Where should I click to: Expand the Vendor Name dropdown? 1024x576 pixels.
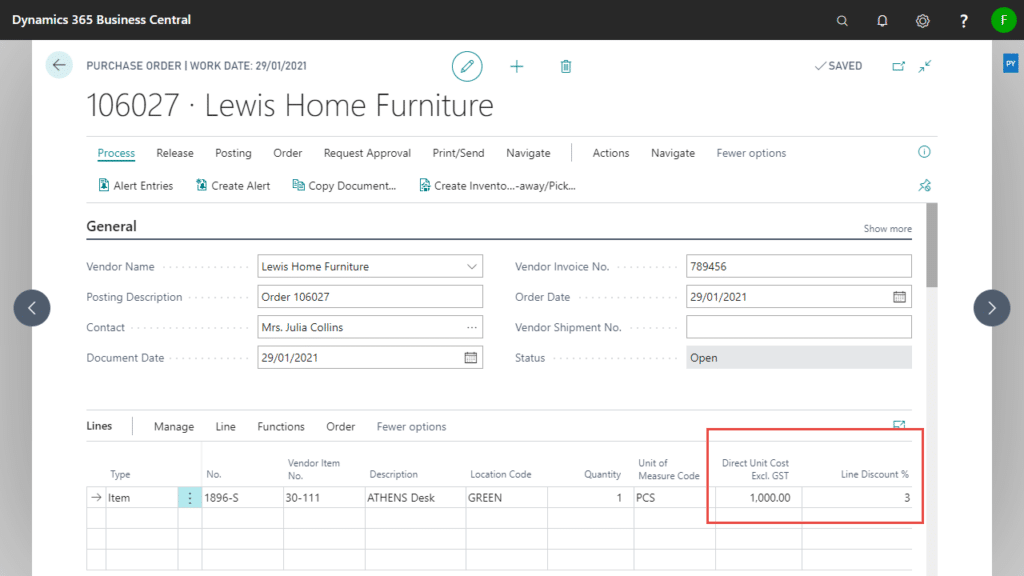(x=472, y=266)
